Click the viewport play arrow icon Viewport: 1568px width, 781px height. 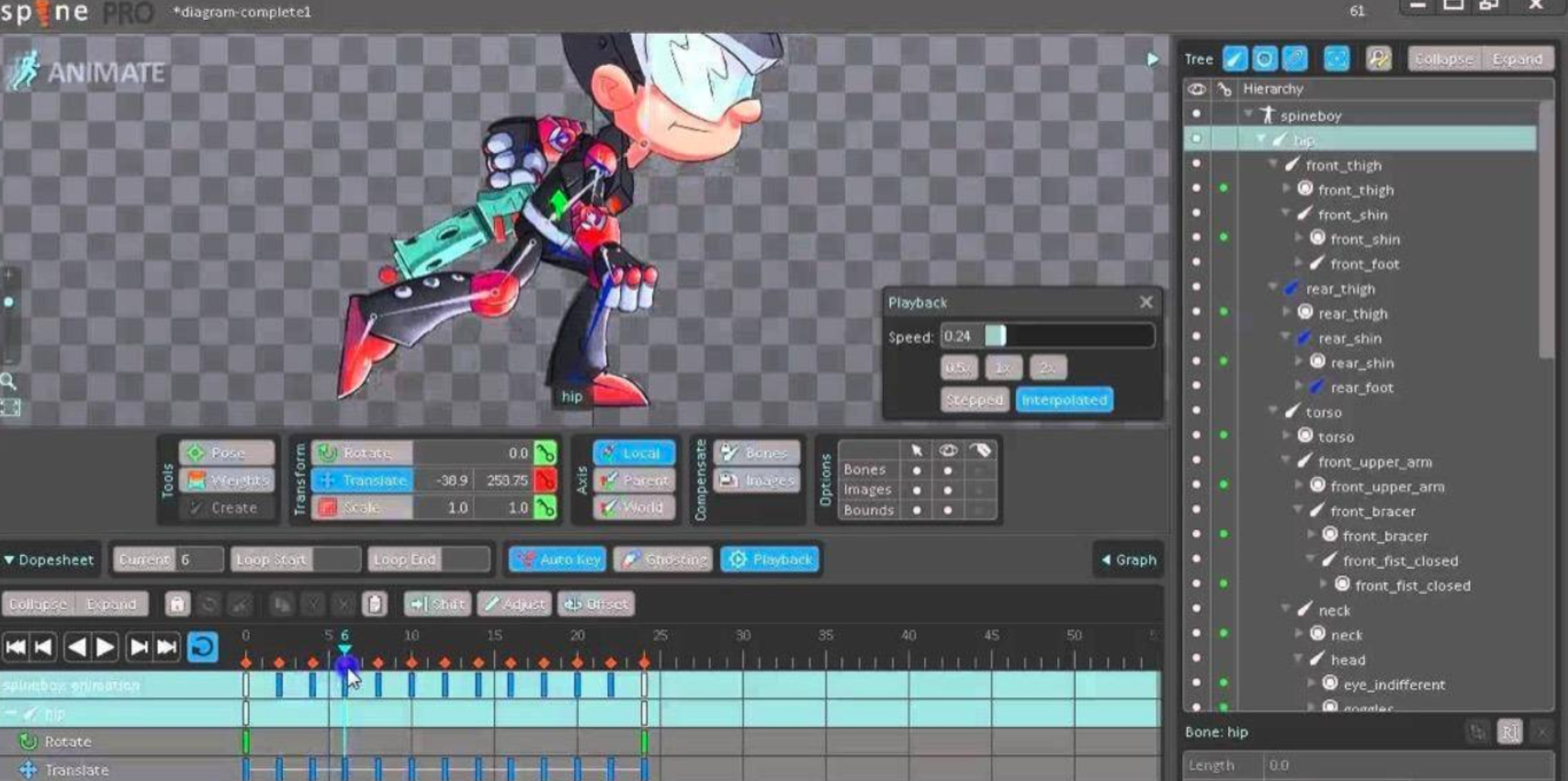point(1153,60)
